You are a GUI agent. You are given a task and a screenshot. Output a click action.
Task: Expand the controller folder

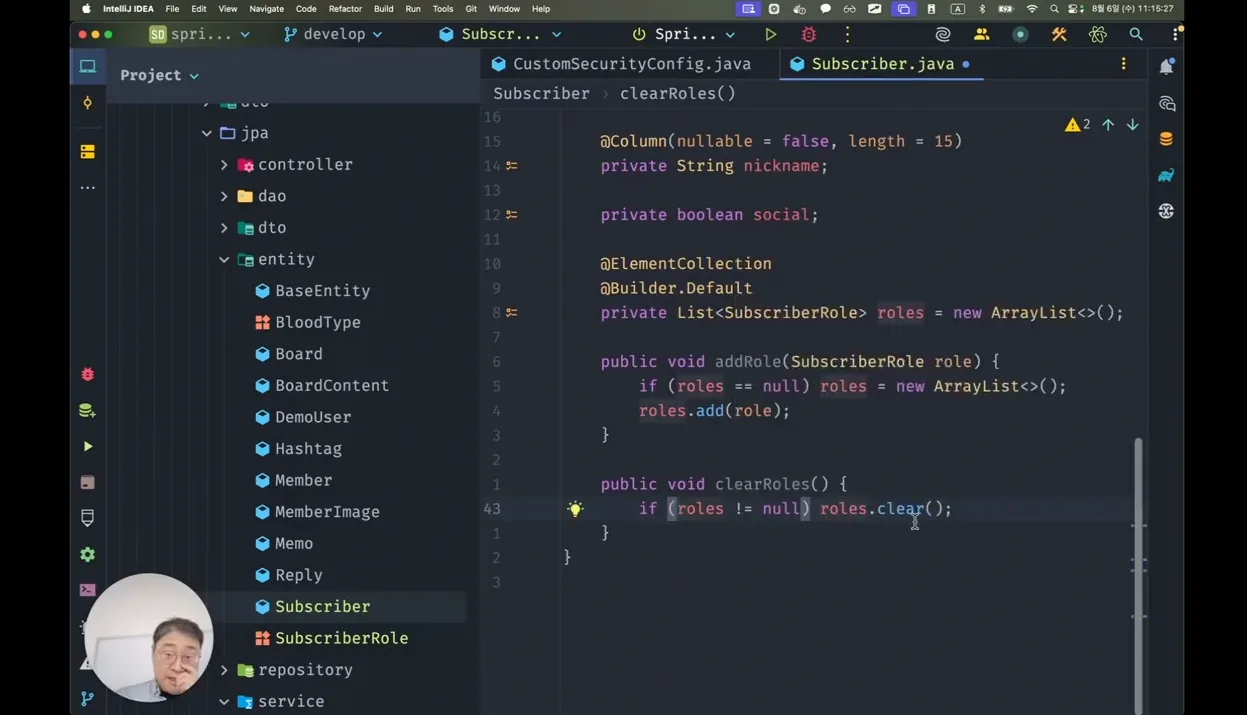[224, 165]
